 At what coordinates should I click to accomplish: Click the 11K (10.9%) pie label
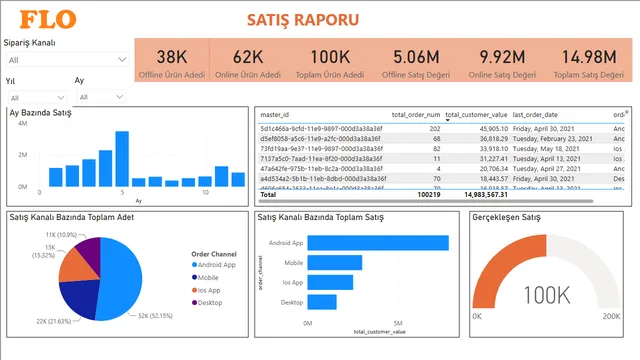click(61, 235)
